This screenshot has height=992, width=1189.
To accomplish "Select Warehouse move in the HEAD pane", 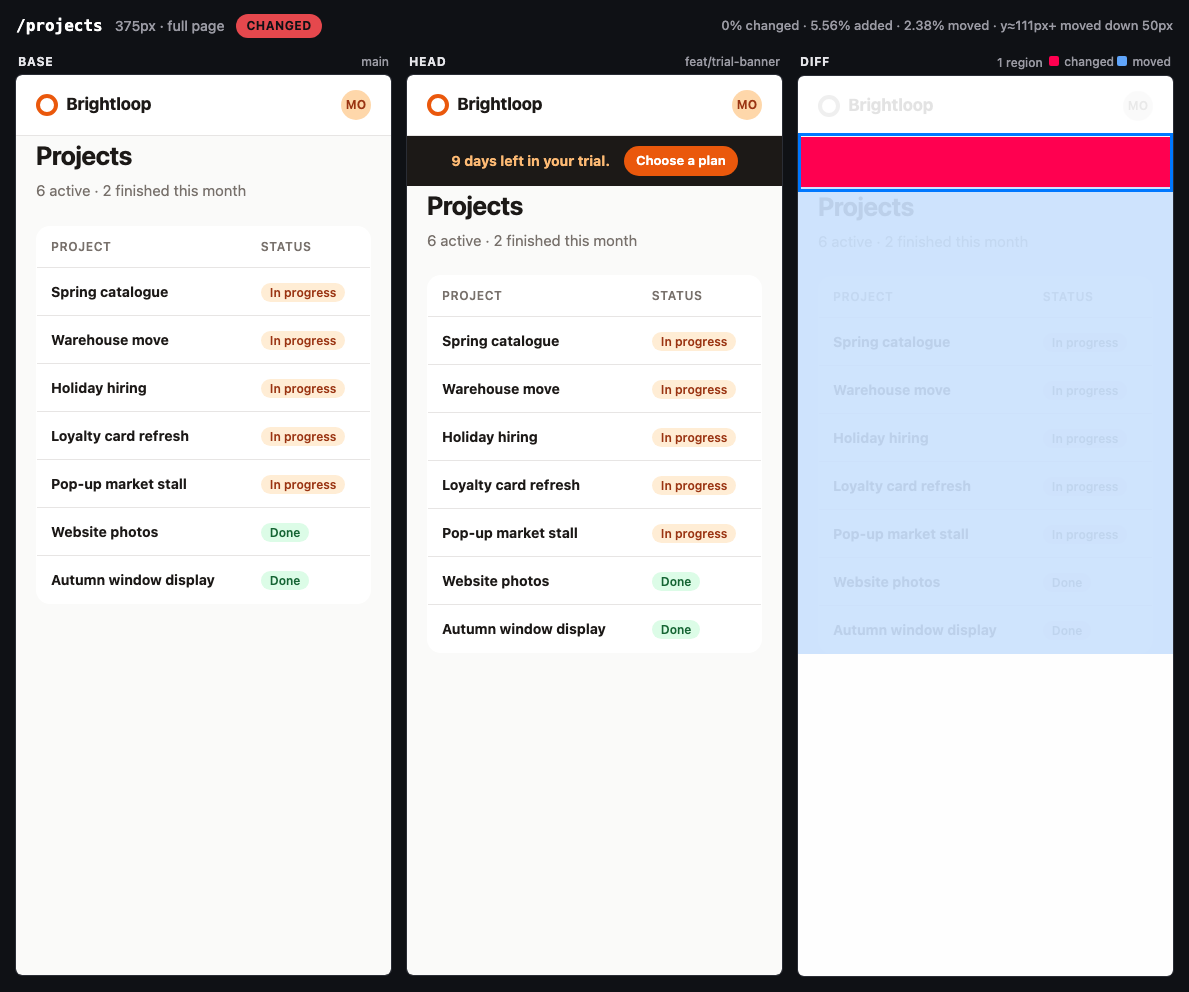I will (501, 389).
